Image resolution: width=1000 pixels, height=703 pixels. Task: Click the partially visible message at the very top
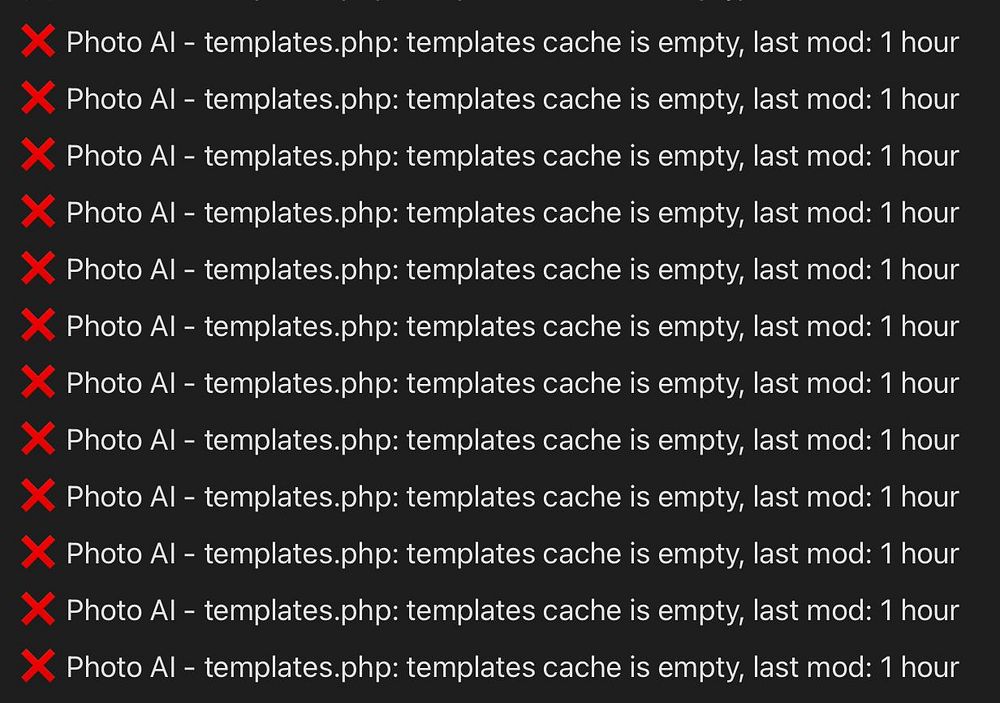click(x=500, y=3)
